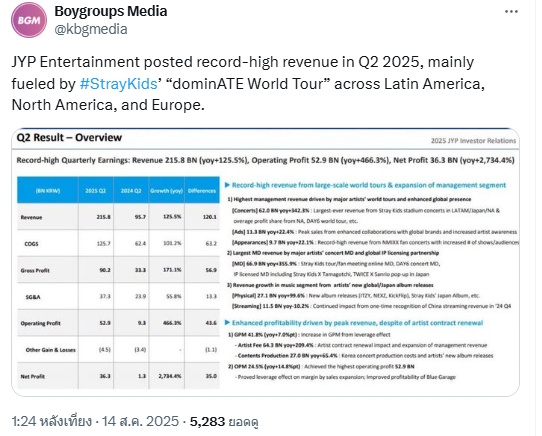542x436 pixels.
Task: Open the #StrayKids hashtag
Action: click(x=119, y=84)
